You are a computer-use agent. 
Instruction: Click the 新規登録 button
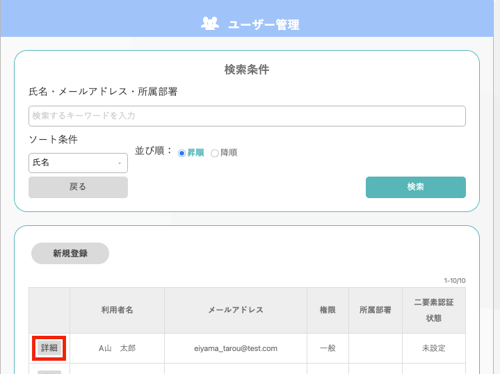click(70, 253)
